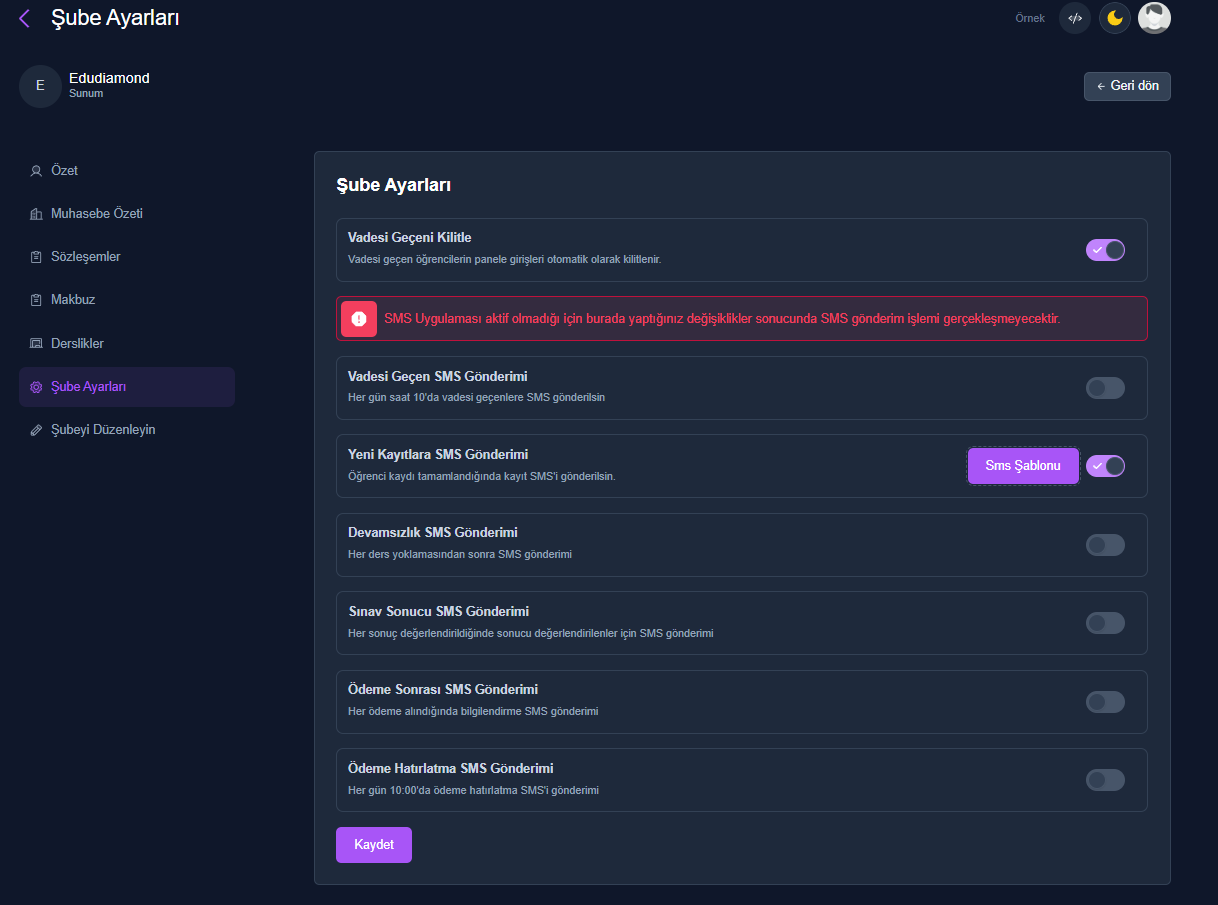Turn on Ödeme Sonrası SMS Gönderimi toggle

click(1105, 702)
